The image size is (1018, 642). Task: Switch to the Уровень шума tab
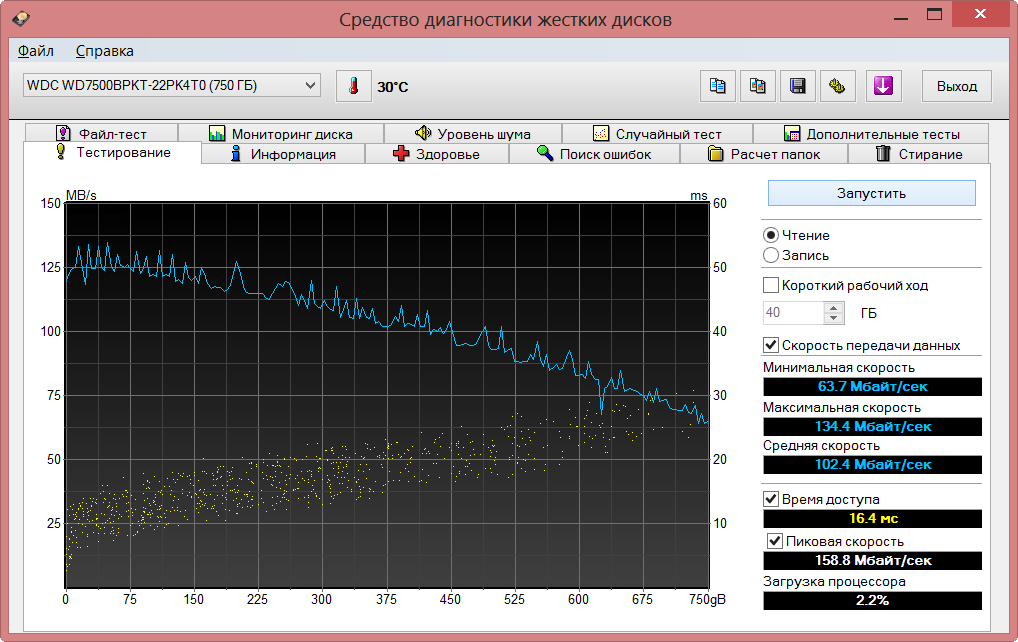coord(473,133)
